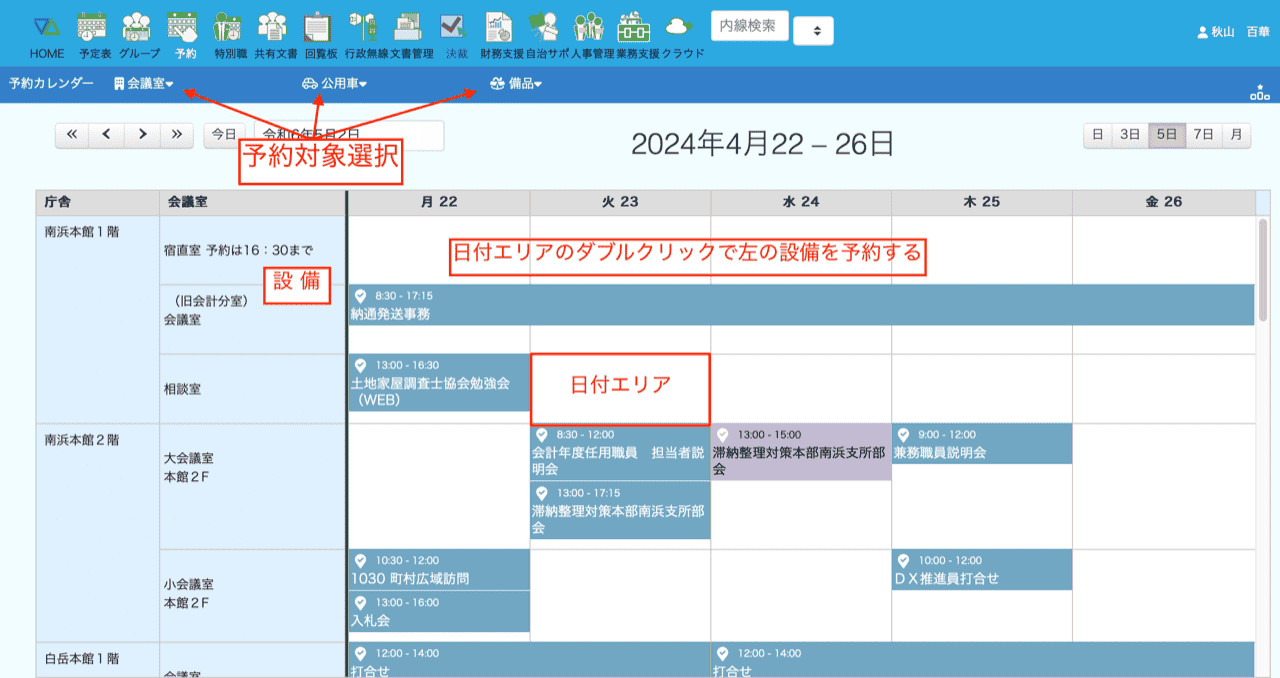Click the 内線検索 search field
1280x678 pixels.
[749, 26]
